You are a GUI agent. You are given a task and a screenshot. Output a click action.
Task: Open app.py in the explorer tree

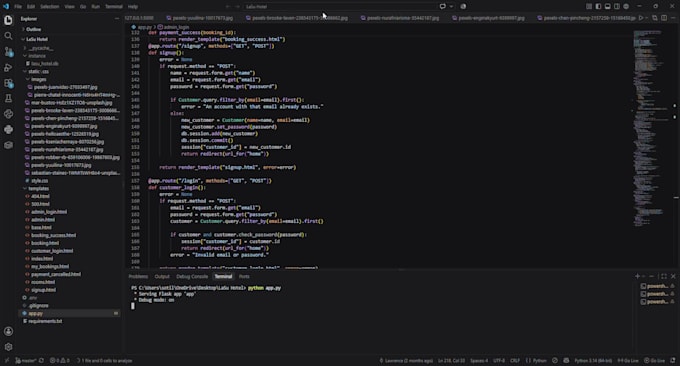pyautogui.click(x=35, y=313)
